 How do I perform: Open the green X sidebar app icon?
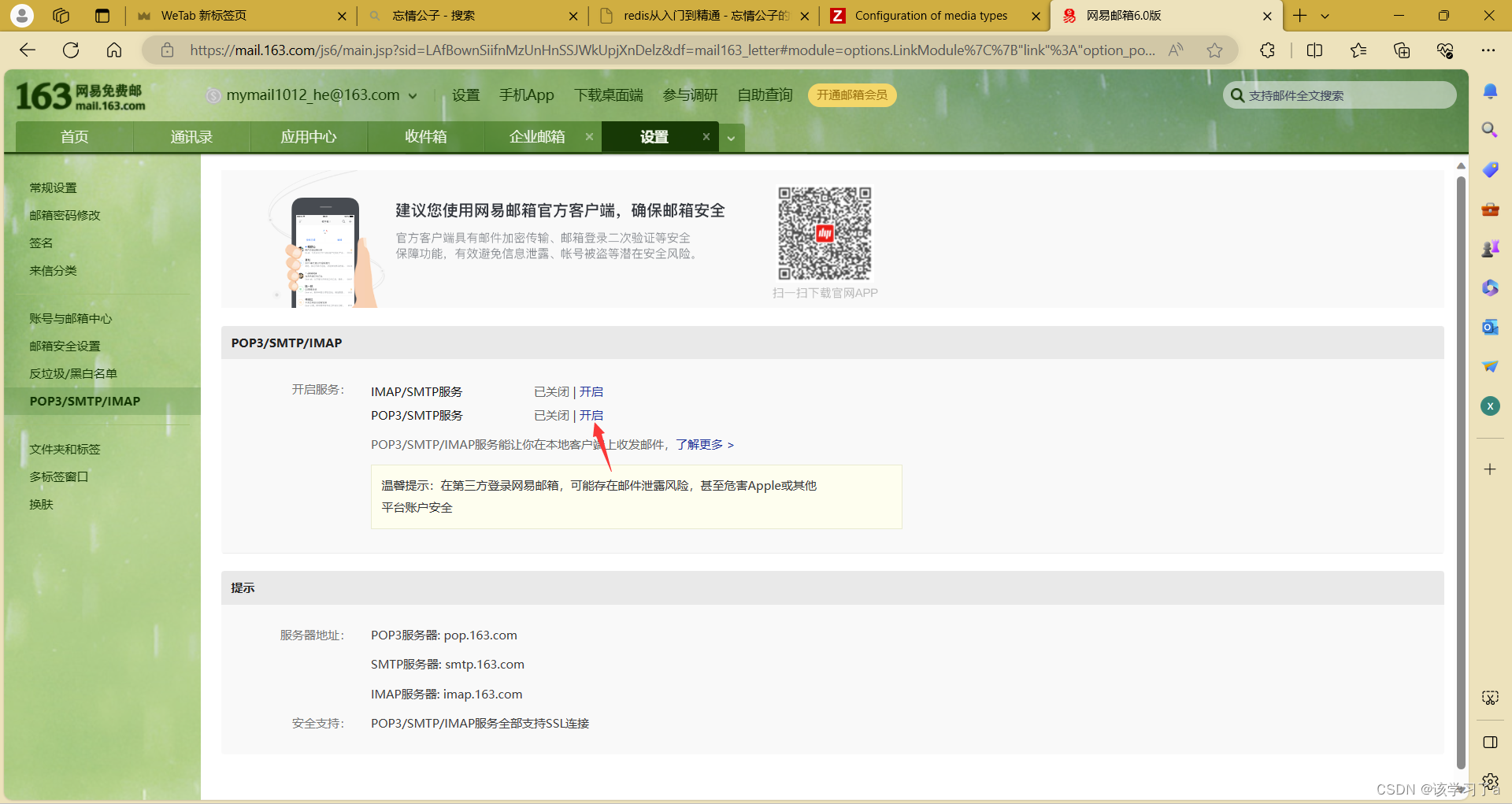(x=1490, y=406)
